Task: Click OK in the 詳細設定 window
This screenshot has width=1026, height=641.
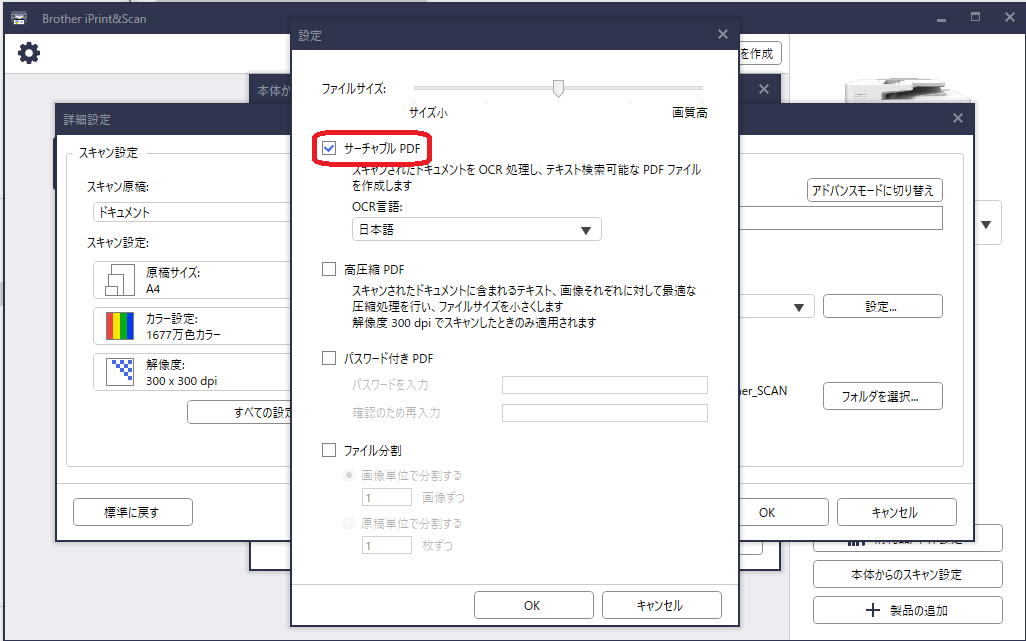Action: 784,512
